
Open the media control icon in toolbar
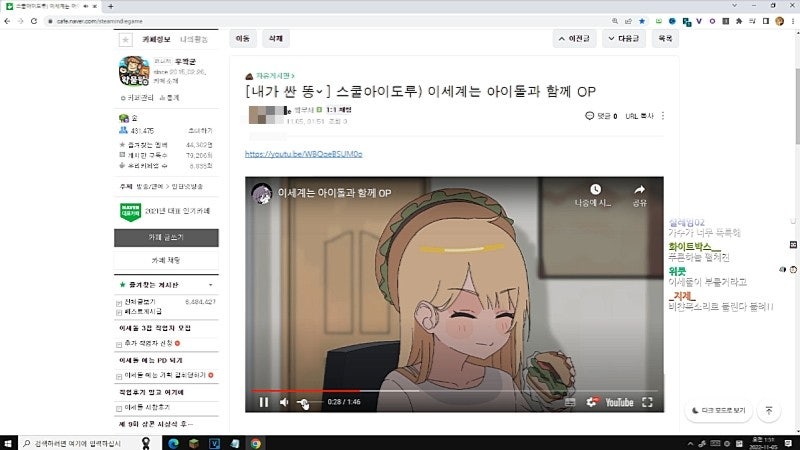coord(752,21)
